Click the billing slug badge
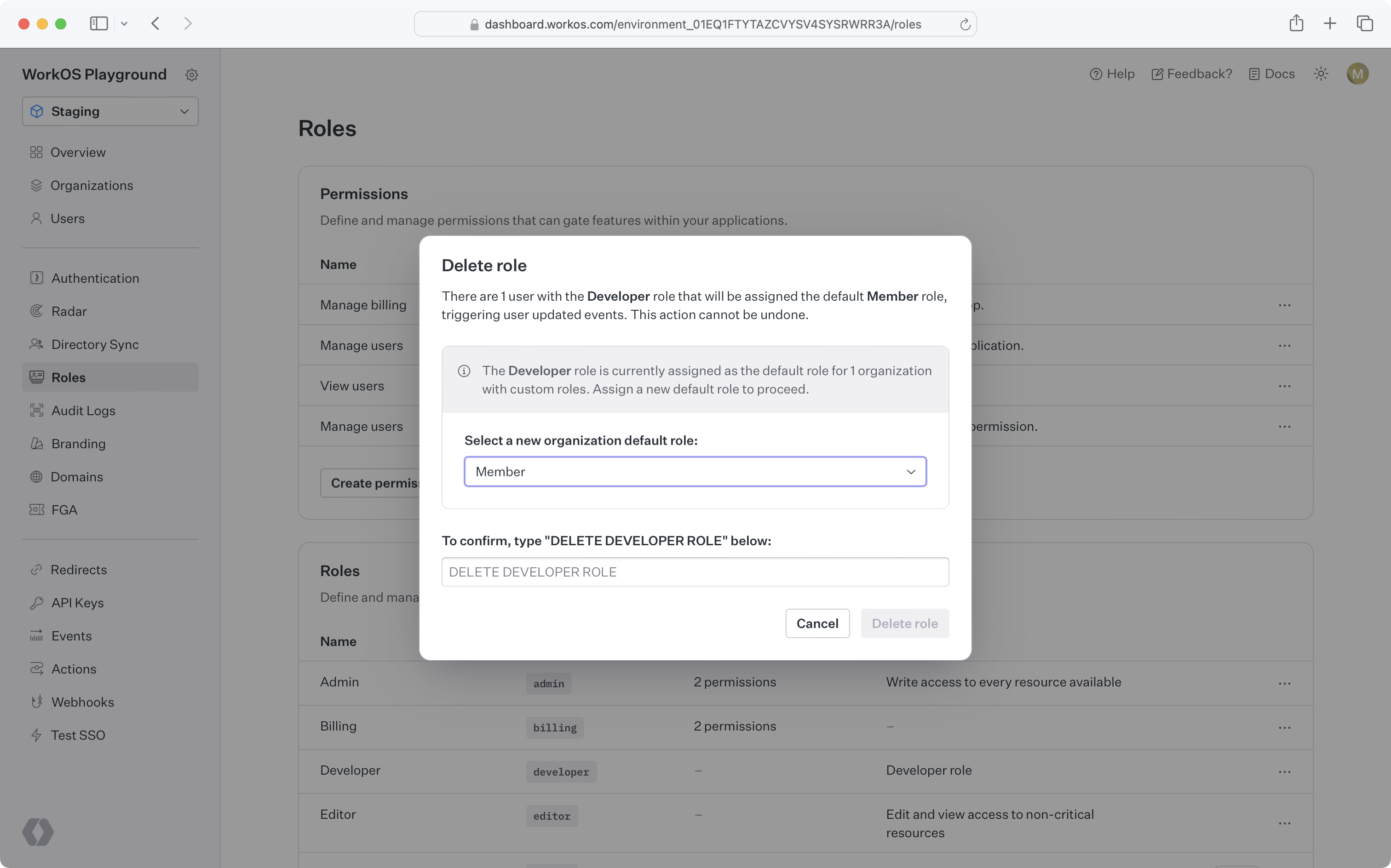 click(555, 728)
